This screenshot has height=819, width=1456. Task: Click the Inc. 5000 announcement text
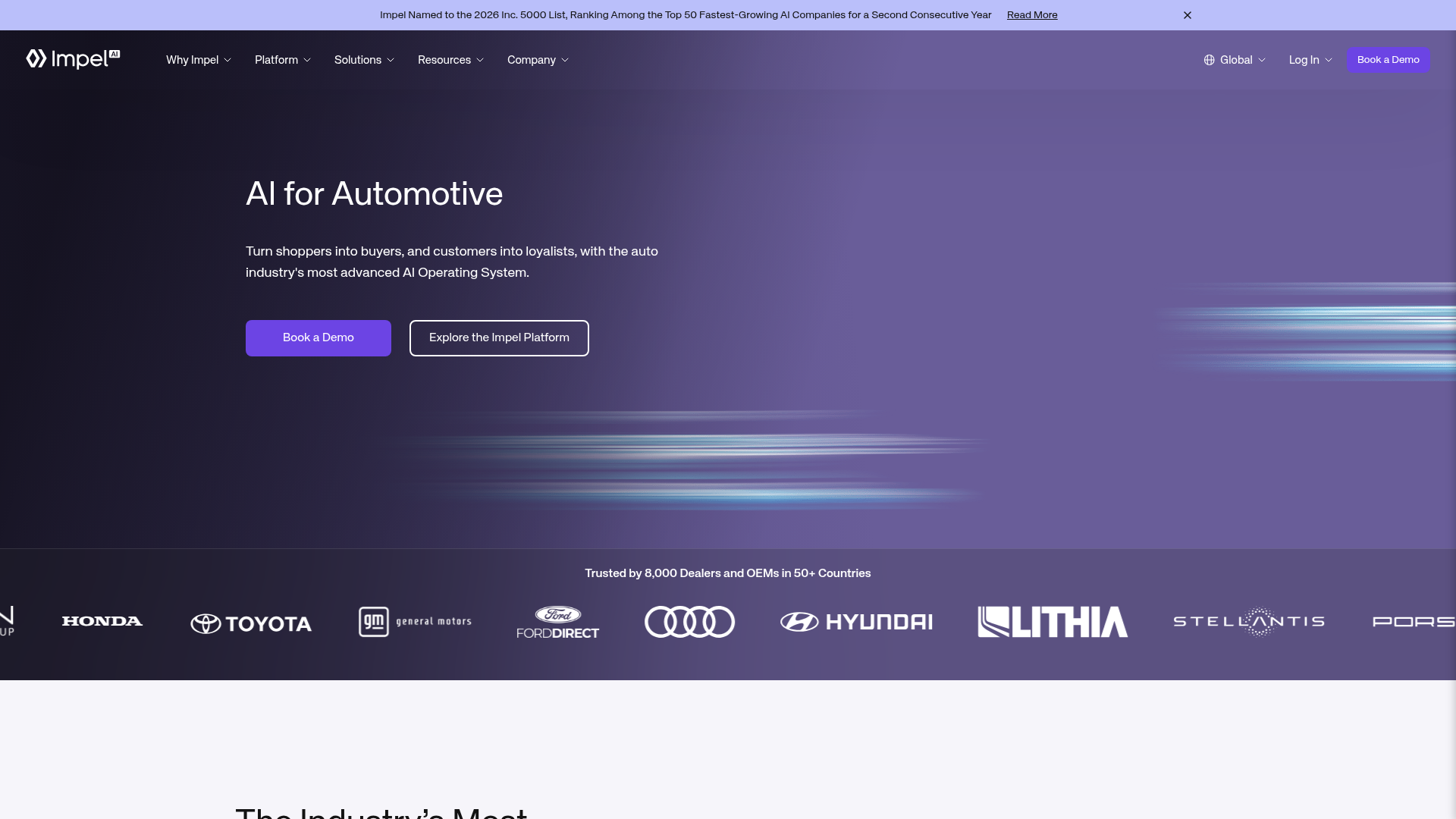(x=686, y=15)
